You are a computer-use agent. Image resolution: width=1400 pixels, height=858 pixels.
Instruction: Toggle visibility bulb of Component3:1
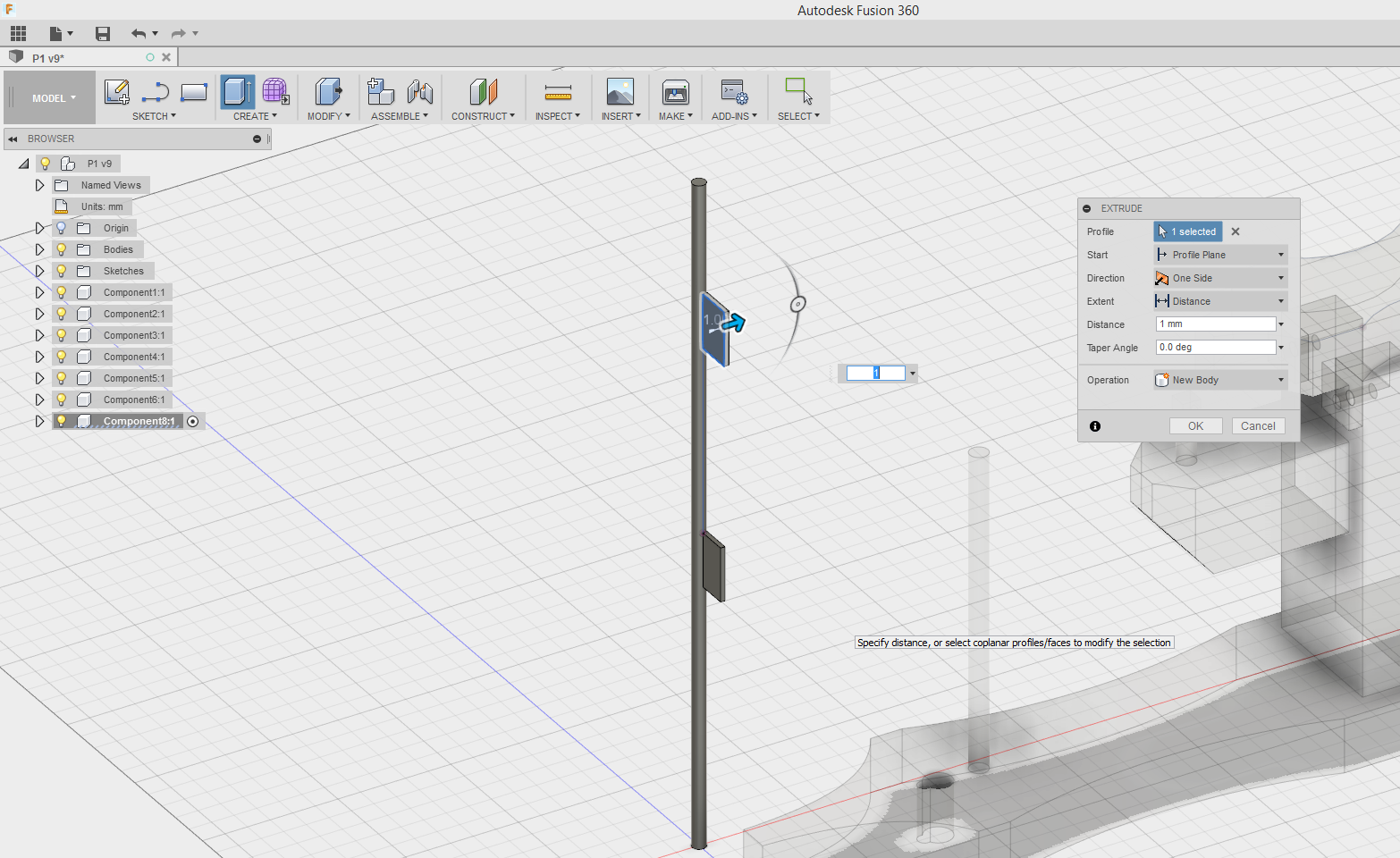[62, 335]
